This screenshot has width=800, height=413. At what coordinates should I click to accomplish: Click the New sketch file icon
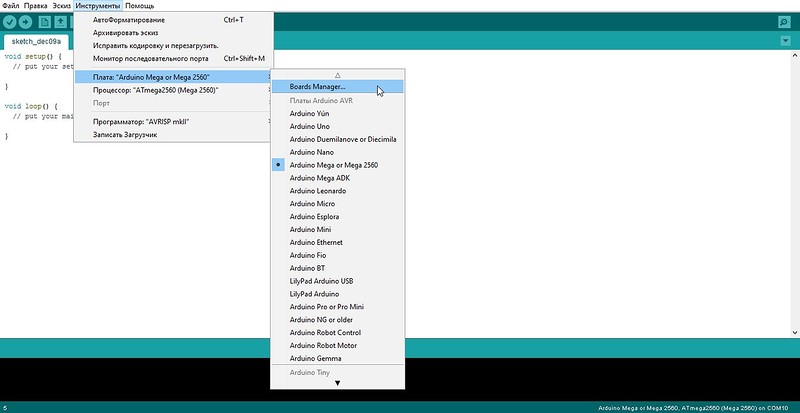point(45,22)
